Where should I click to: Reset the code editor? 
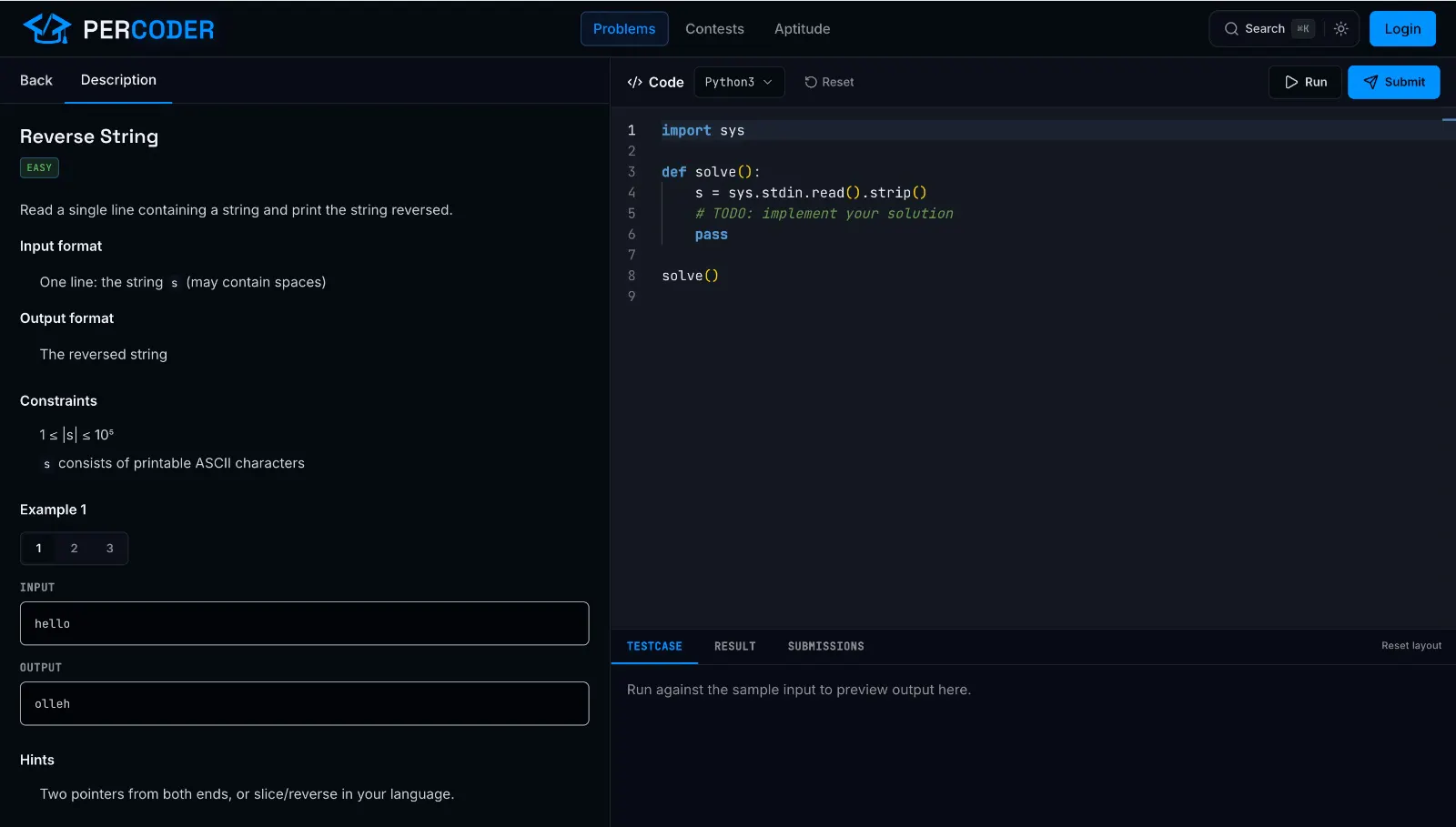829,82
